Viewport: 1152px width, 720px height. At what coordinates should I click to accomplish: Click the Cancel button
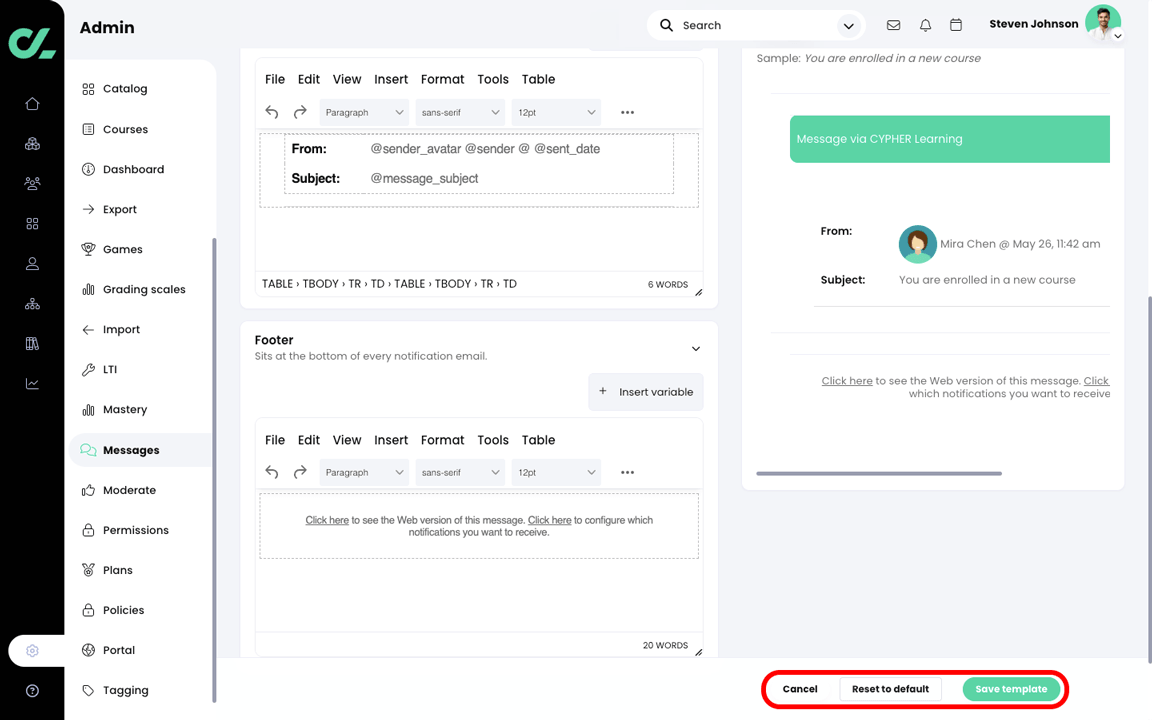click(x=800, y=689)
